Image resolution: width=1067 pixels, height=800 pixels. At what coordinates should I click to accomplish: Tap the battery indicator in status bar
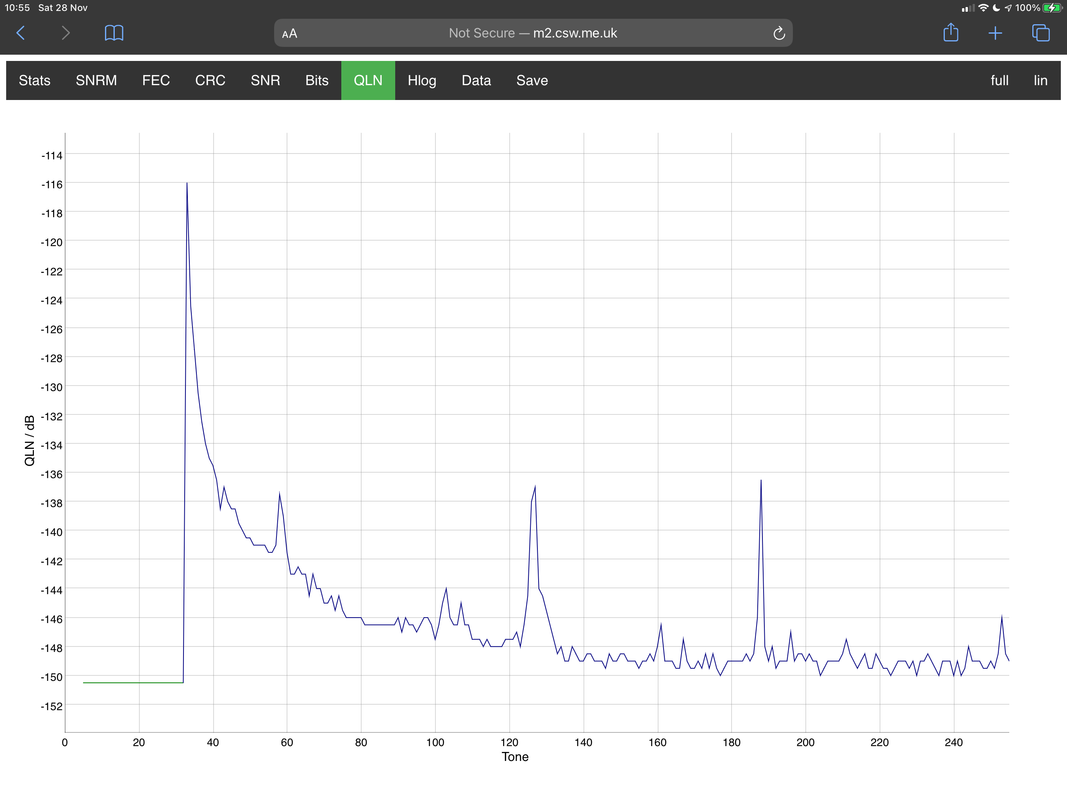[1053, 7]
